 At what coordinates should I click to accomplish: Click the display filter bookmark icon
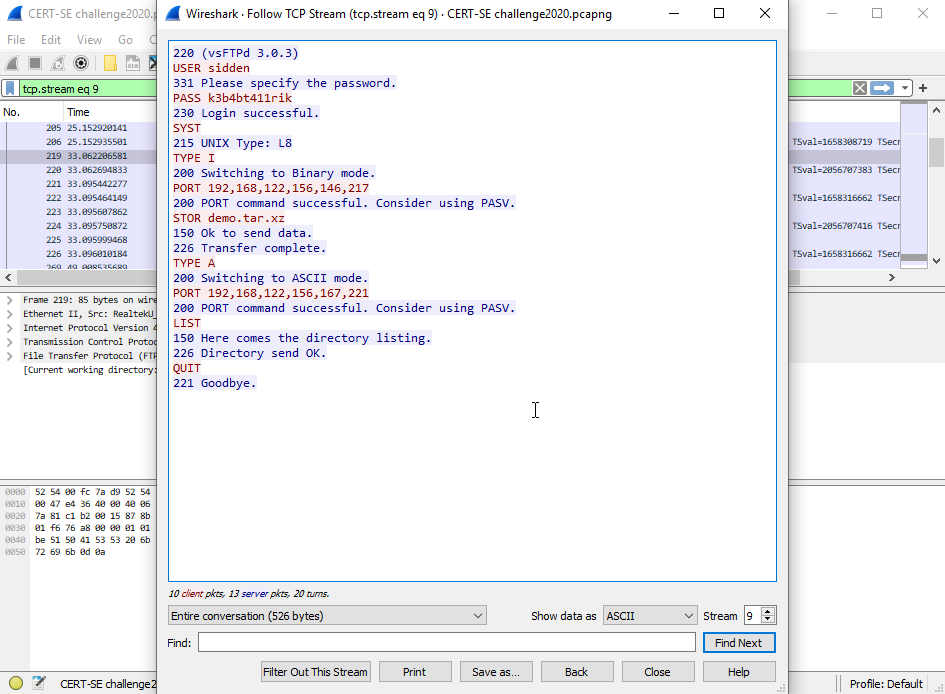click(x=10, y=89)
